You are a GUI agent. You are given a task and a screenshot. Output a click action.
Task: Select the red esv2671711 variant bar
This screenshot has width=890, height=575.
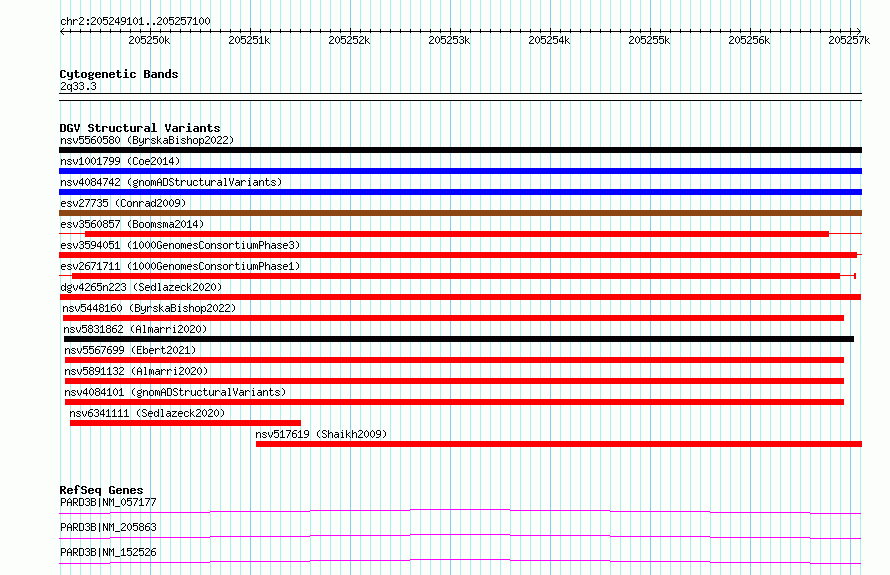pyautogui.click(x=456, y=276)
